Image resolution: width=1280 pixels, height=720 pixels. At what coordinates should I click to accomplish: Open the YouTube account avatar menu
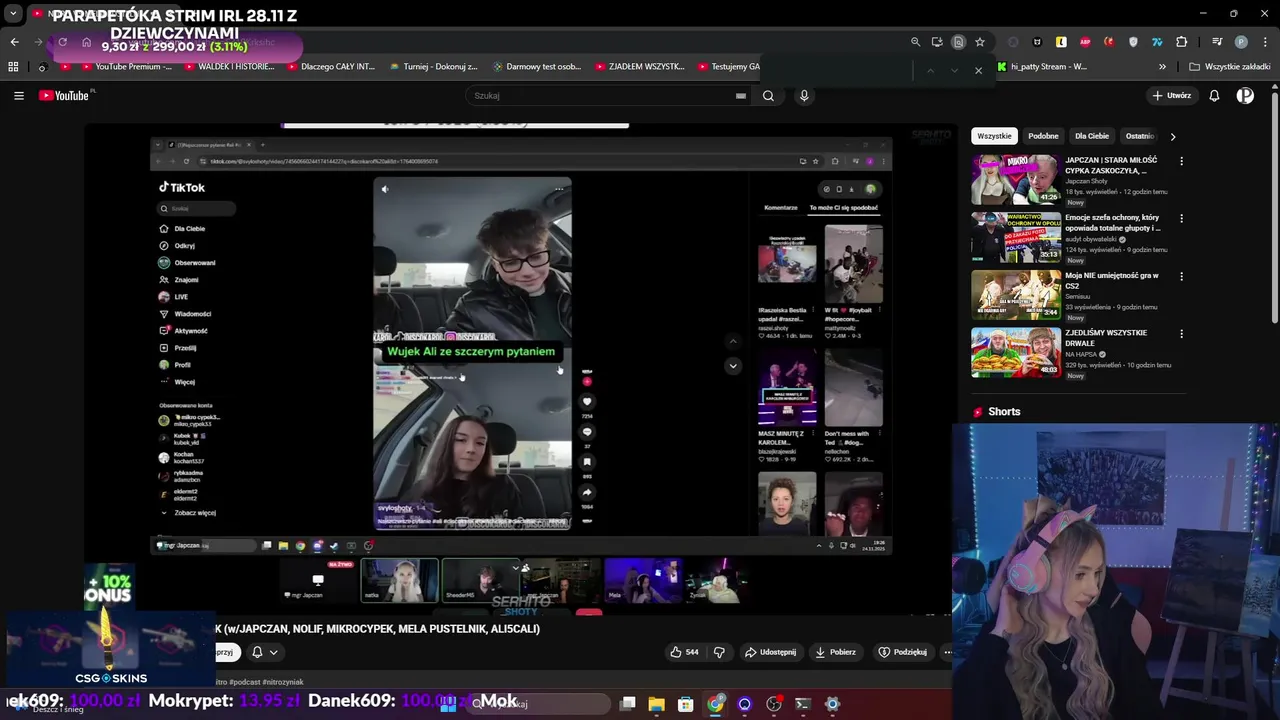[1245, 96]
